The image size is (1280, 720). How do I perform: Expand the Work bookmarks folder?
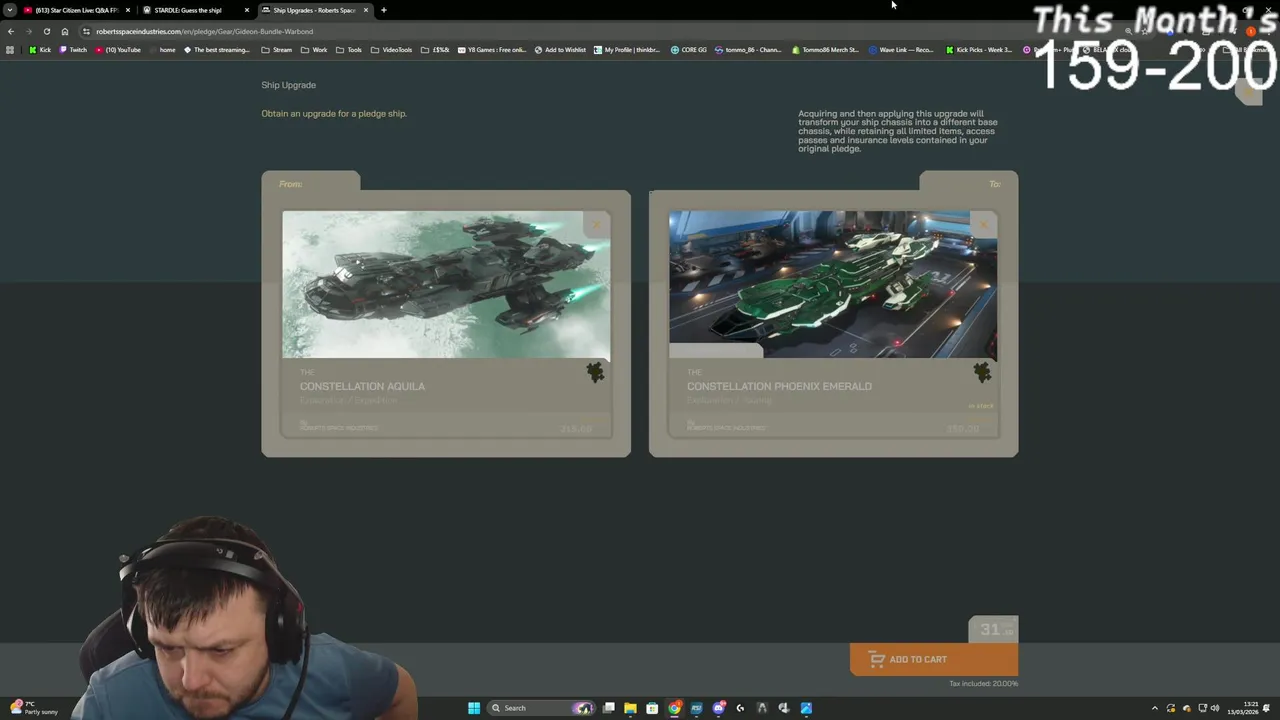click(314, 49)
